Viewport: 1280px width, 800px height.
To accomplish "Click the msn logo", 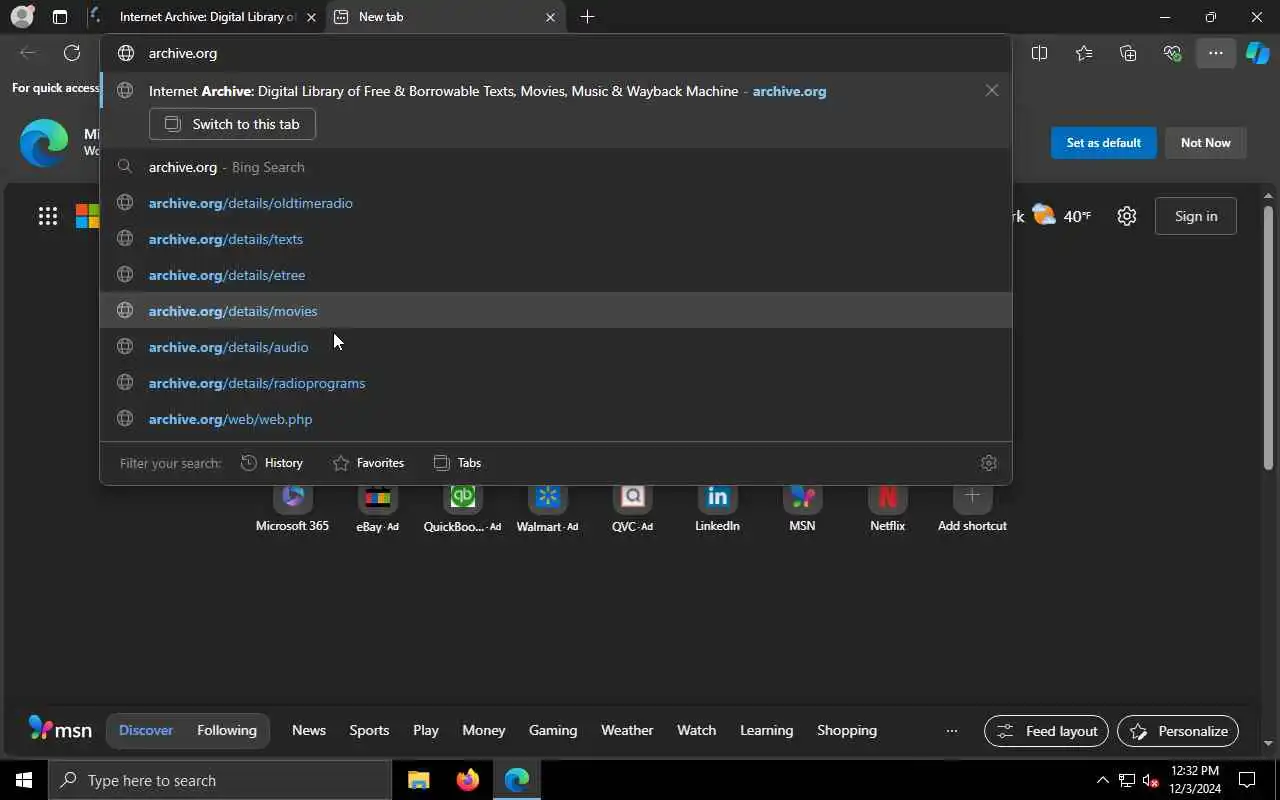I will pyautogui.click(x=59, y=729).
